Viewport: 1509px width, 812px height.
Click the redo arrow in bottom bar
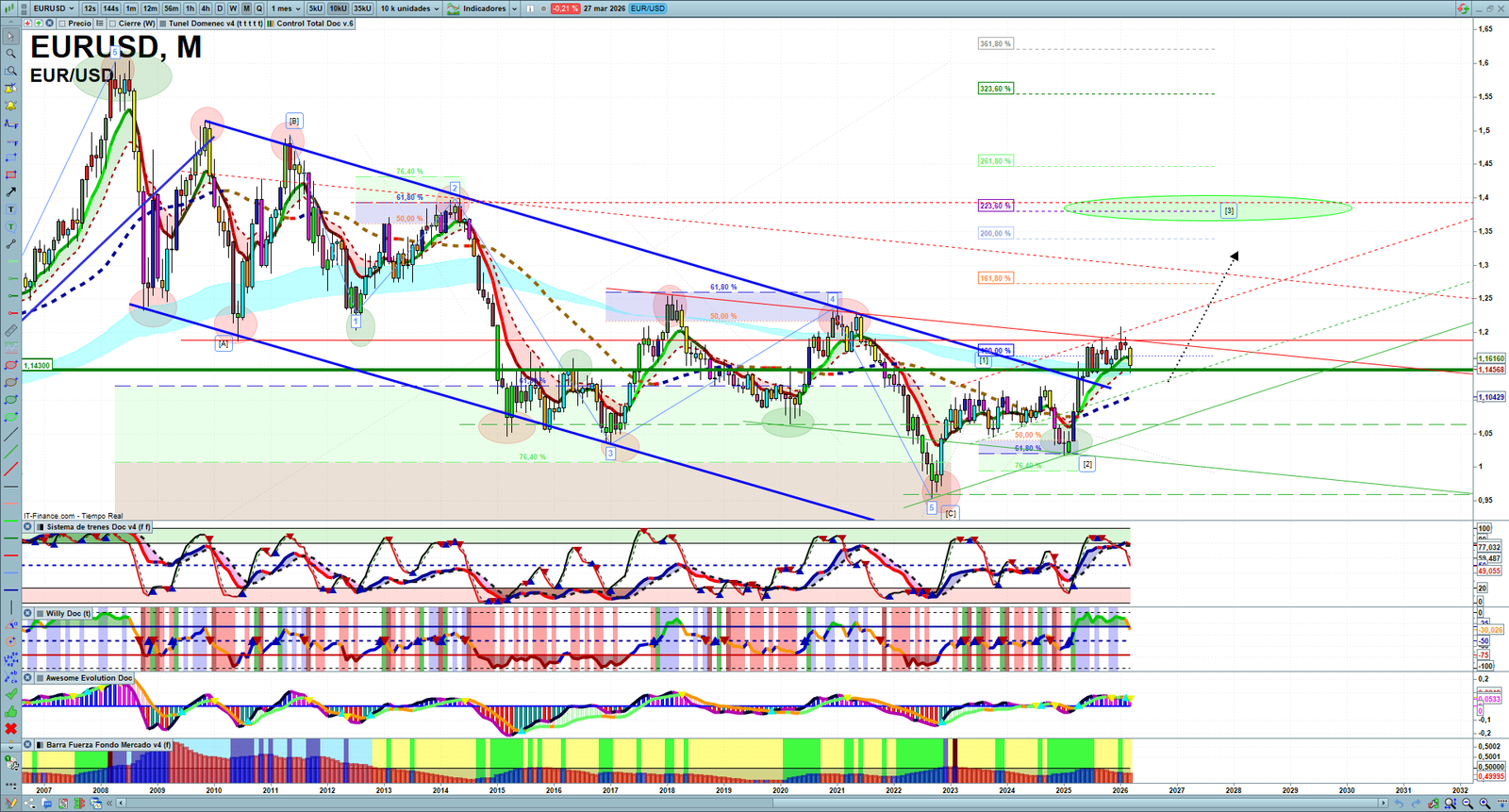pos(1417,804)
